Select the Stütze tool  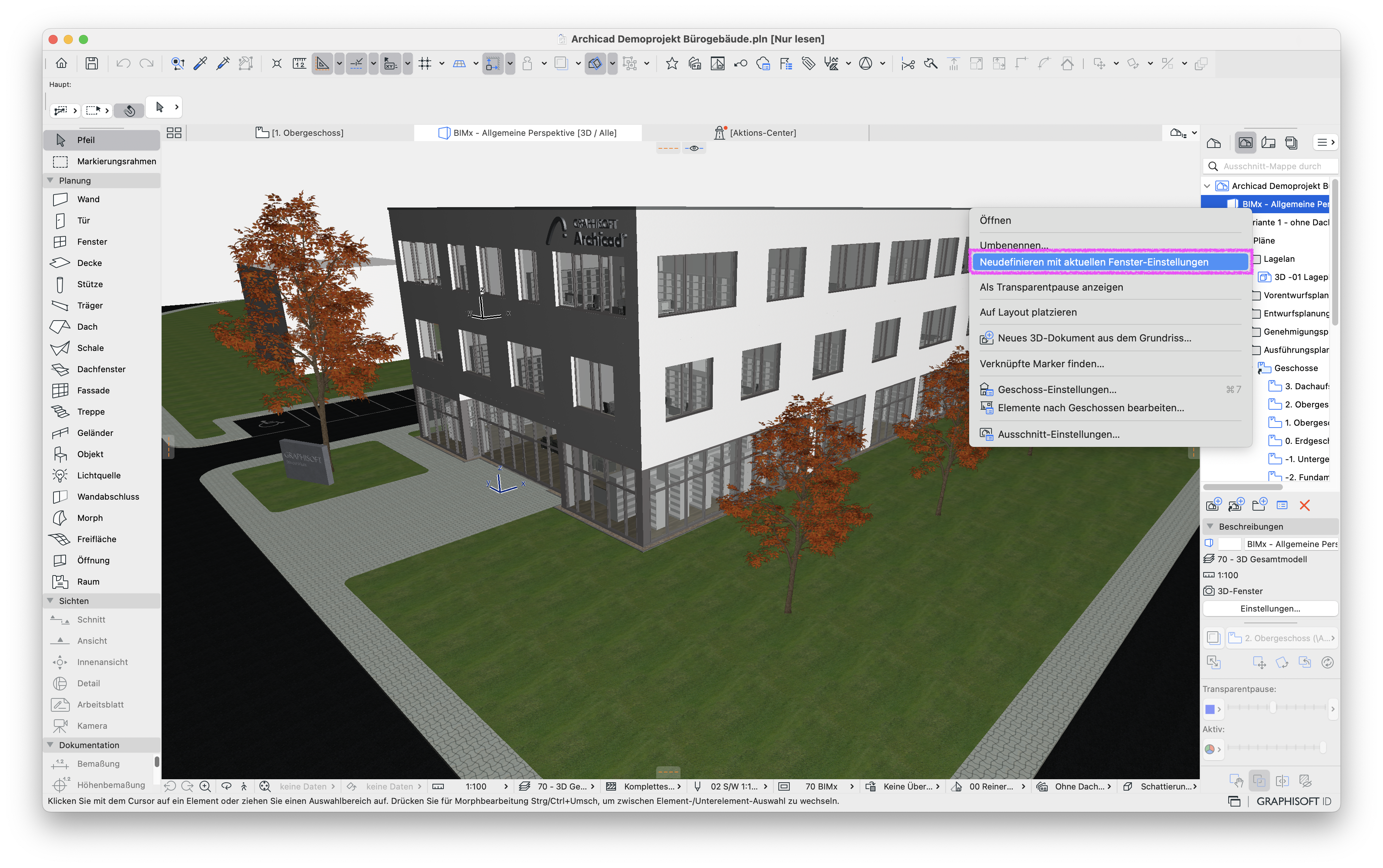(102, 284)
